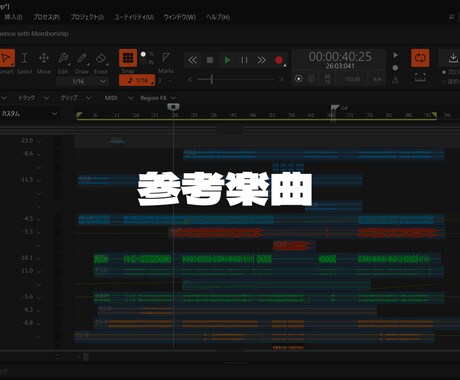Click set-loop-to-selection bracket icon
This screenshot has width=460, height=380.
coord(420,78)
